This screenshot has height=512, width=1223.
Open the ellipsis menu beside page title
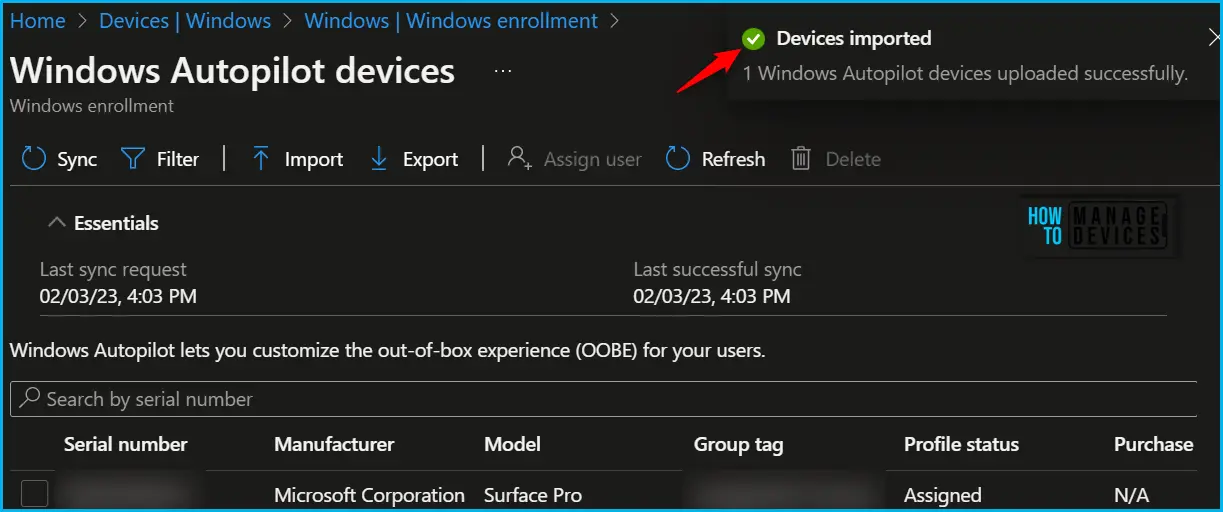point(503,71)
